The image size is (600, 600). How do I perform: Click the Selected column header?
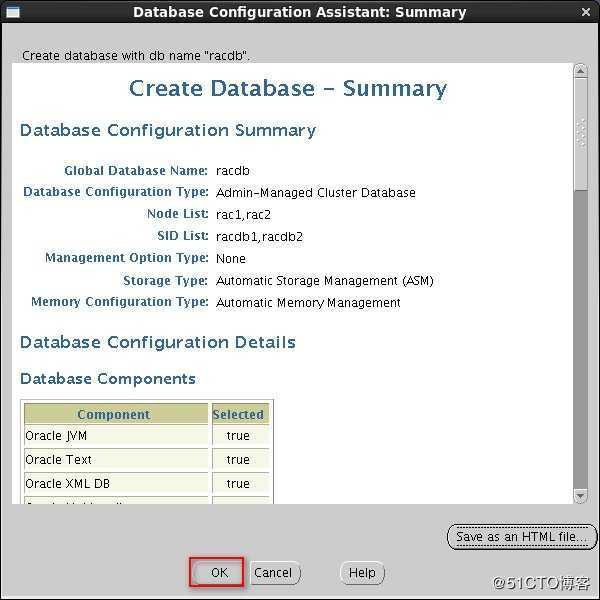click(x=241, y=414)
